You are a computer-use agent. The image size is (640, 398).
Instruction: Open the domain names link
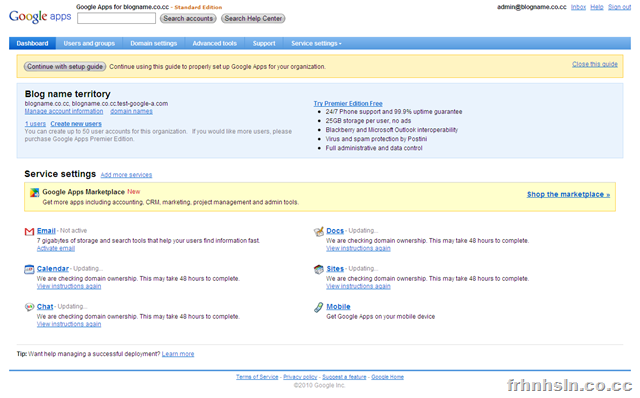coord(131,111)
